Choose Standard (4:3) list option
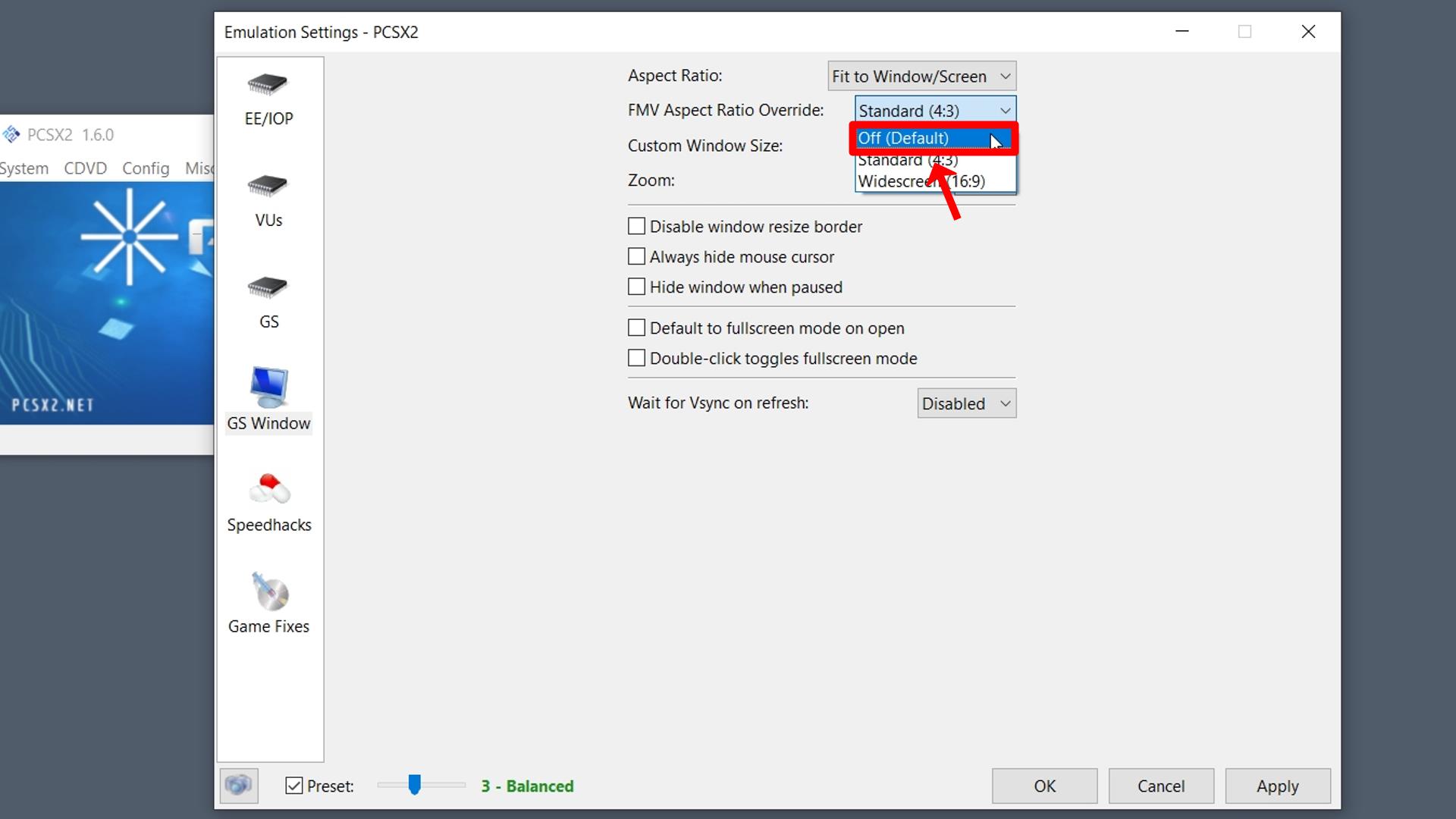Viewport: 1456px width, 819px height. 934,160
